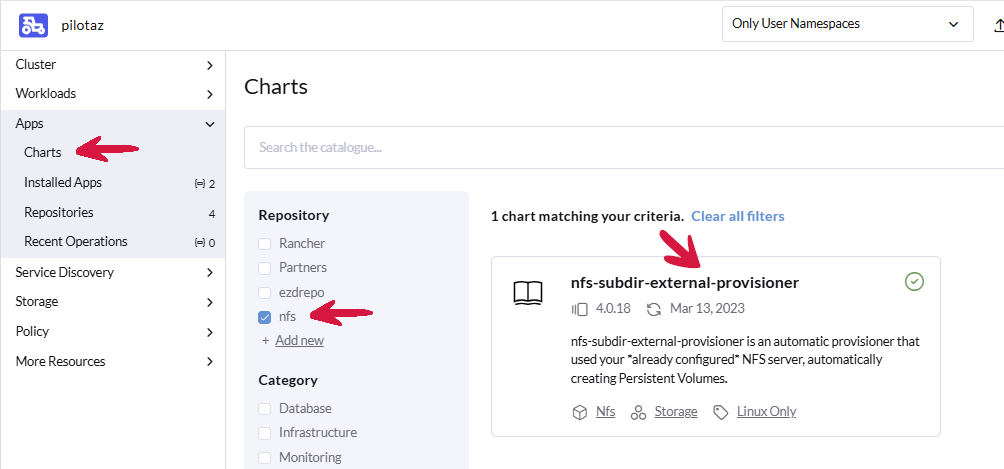The image size is (1004, 469).
Task: Click the Clear all filters link
Action: [738, 216]
